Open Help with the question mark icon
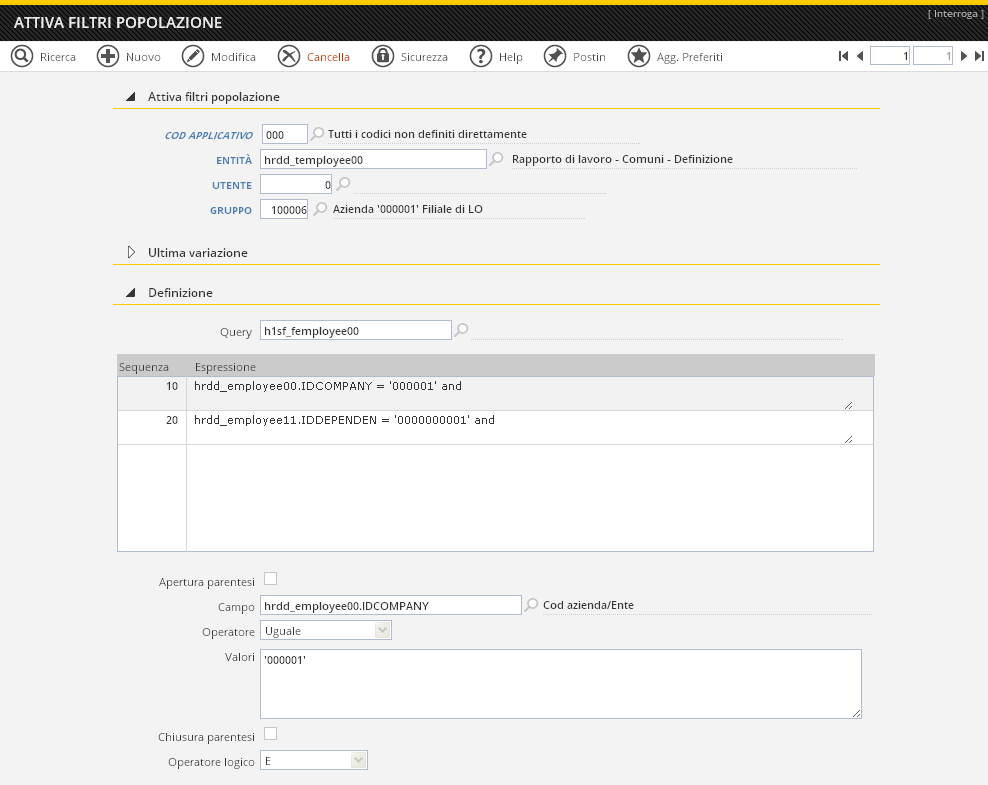The image size is (988, 785). click(x=480, y=56)
